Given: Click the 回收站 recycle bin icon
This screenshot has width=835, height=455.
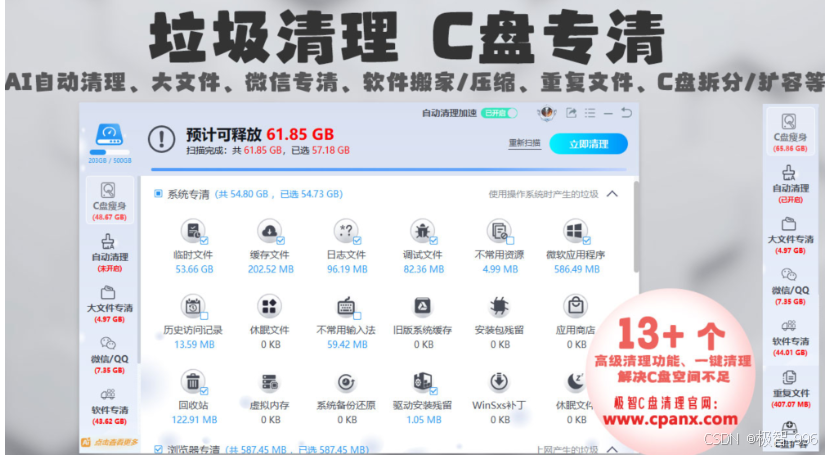Looking at the screenshot, I should point(193,382).
